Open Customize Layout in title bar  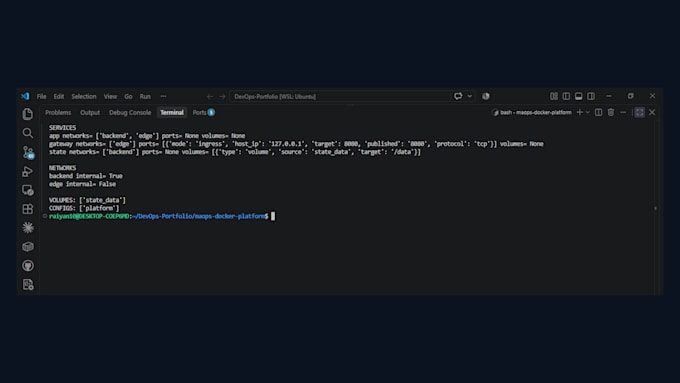[554, 96]
